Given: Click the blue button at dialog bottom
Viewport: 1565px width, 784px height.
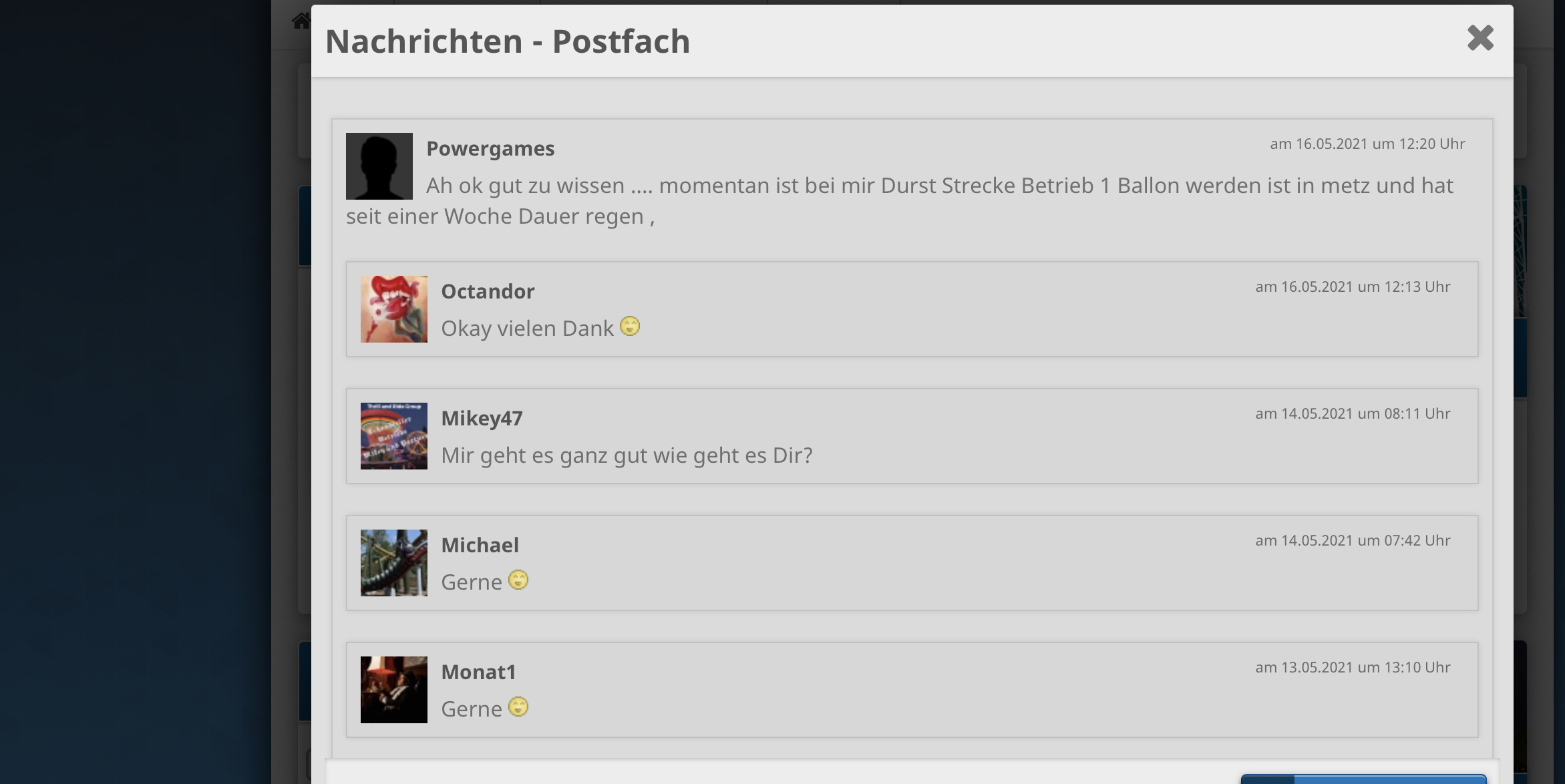Looking at the screenshot, I should point(1364,779).
